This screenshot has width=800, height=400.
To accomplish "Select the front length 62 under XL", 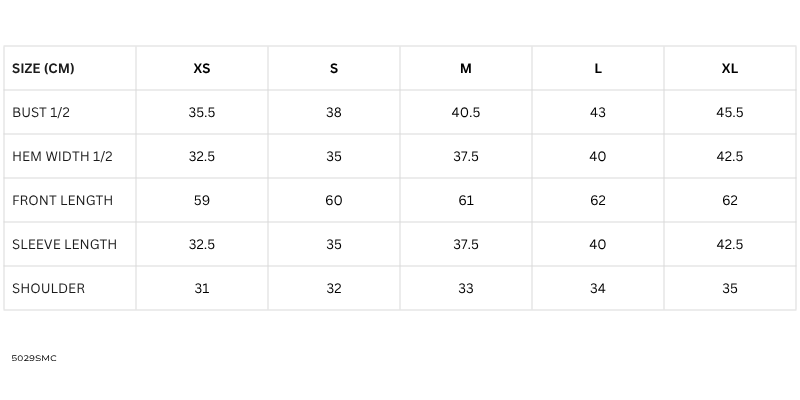I will 730,201.
